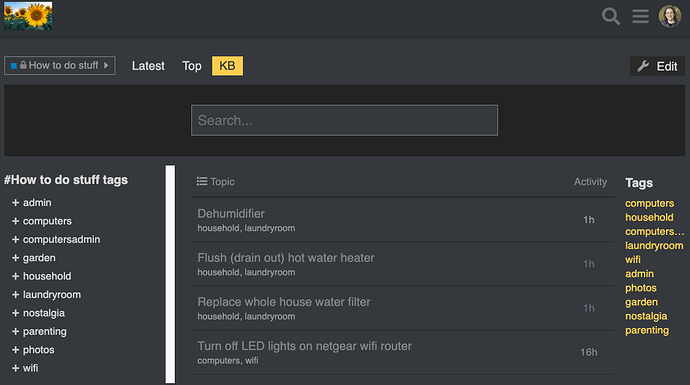Filter by nostalgia tag in left list
Image resolution: width=690 pixels, height=385 pixels.
point(44,313)
